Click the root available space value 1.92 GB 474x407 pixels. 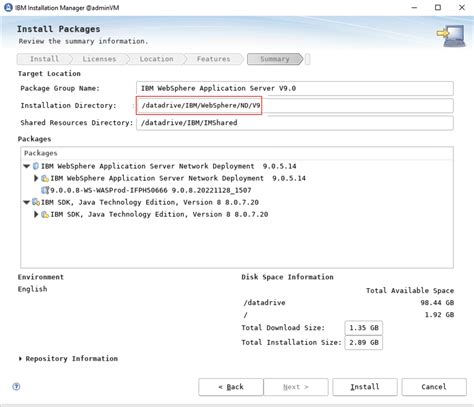[439, 315]
